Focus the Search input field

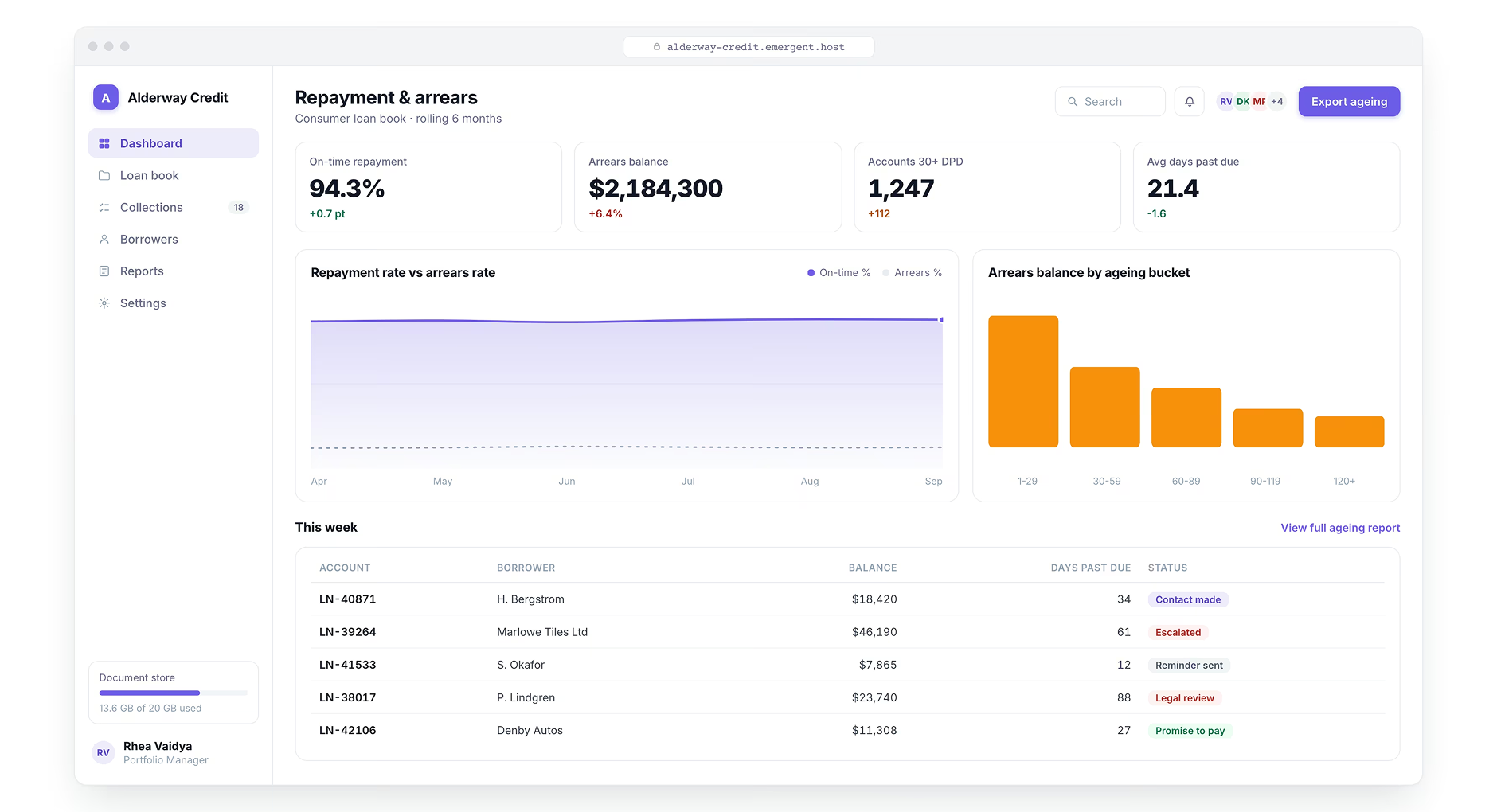click(1110, 101)
